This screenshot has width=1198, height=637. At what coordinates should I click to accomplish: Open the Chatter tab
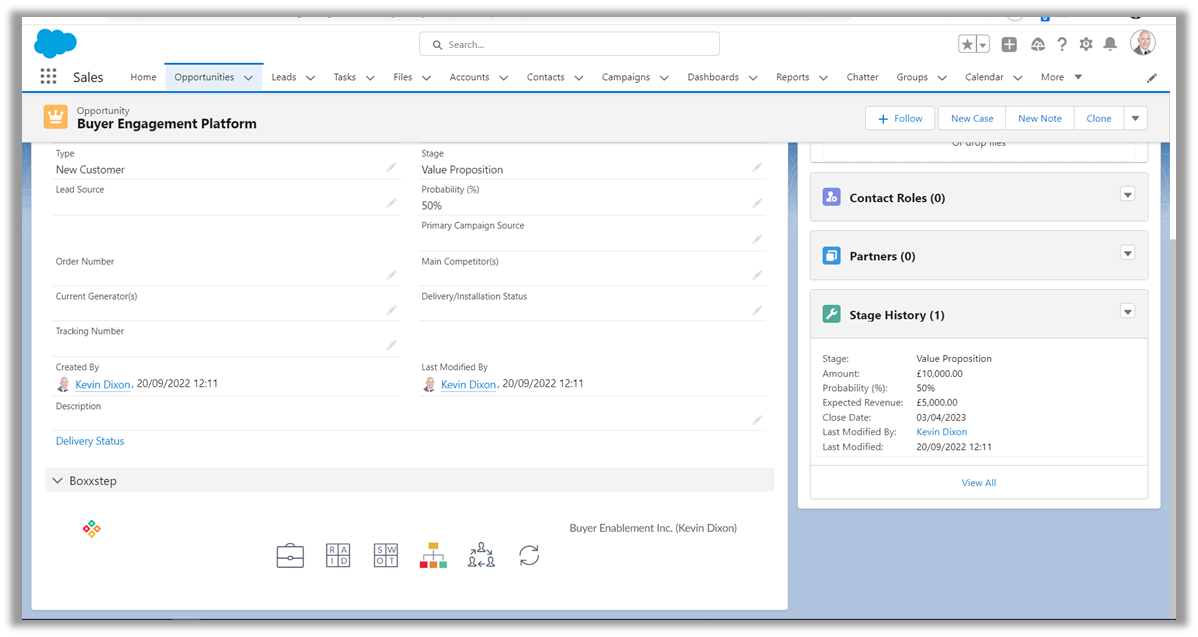tap(862, 77)
